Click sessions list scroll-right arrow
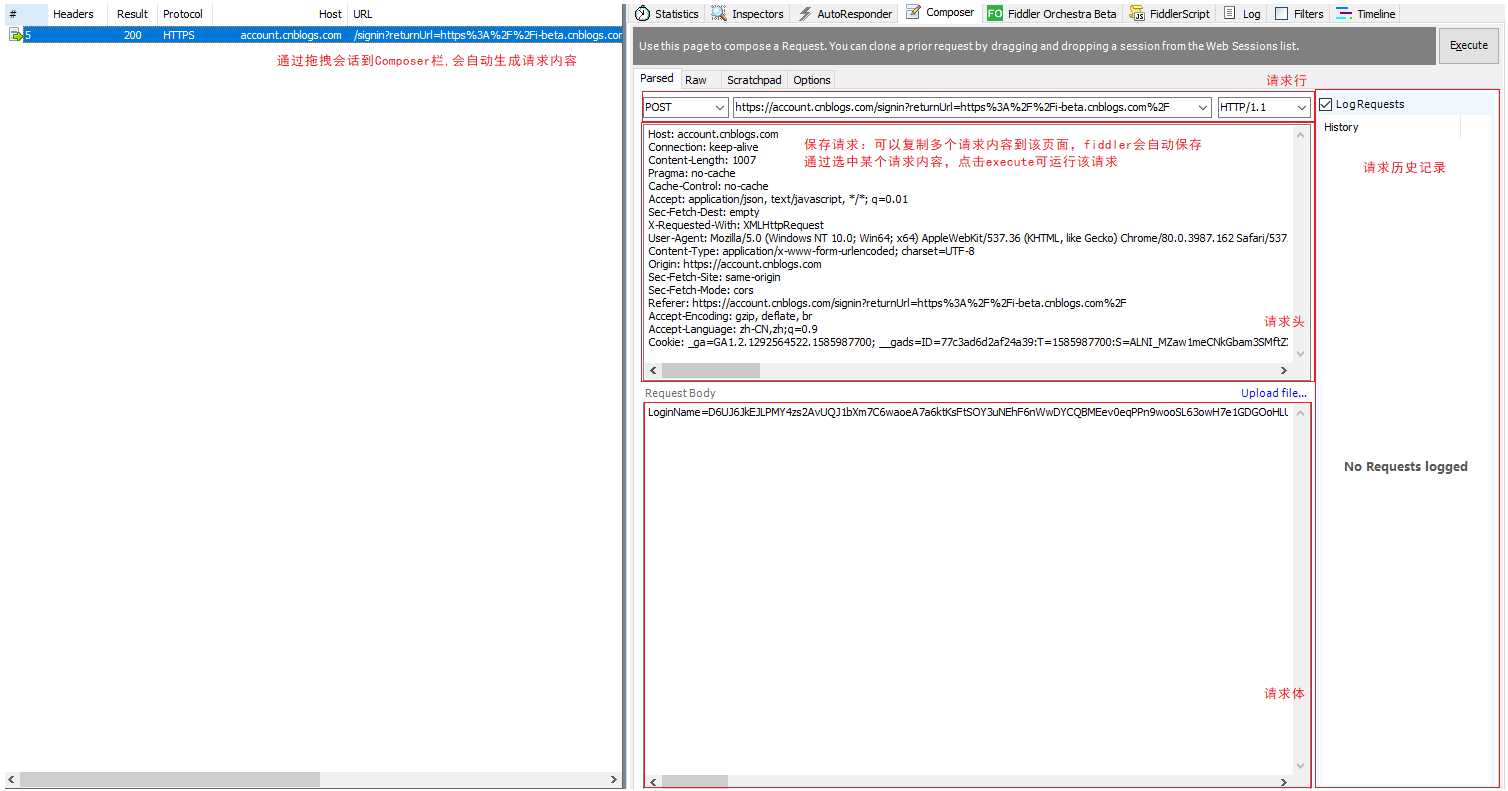The height and width of the screenshot is (791, 1508). (614, 779)
